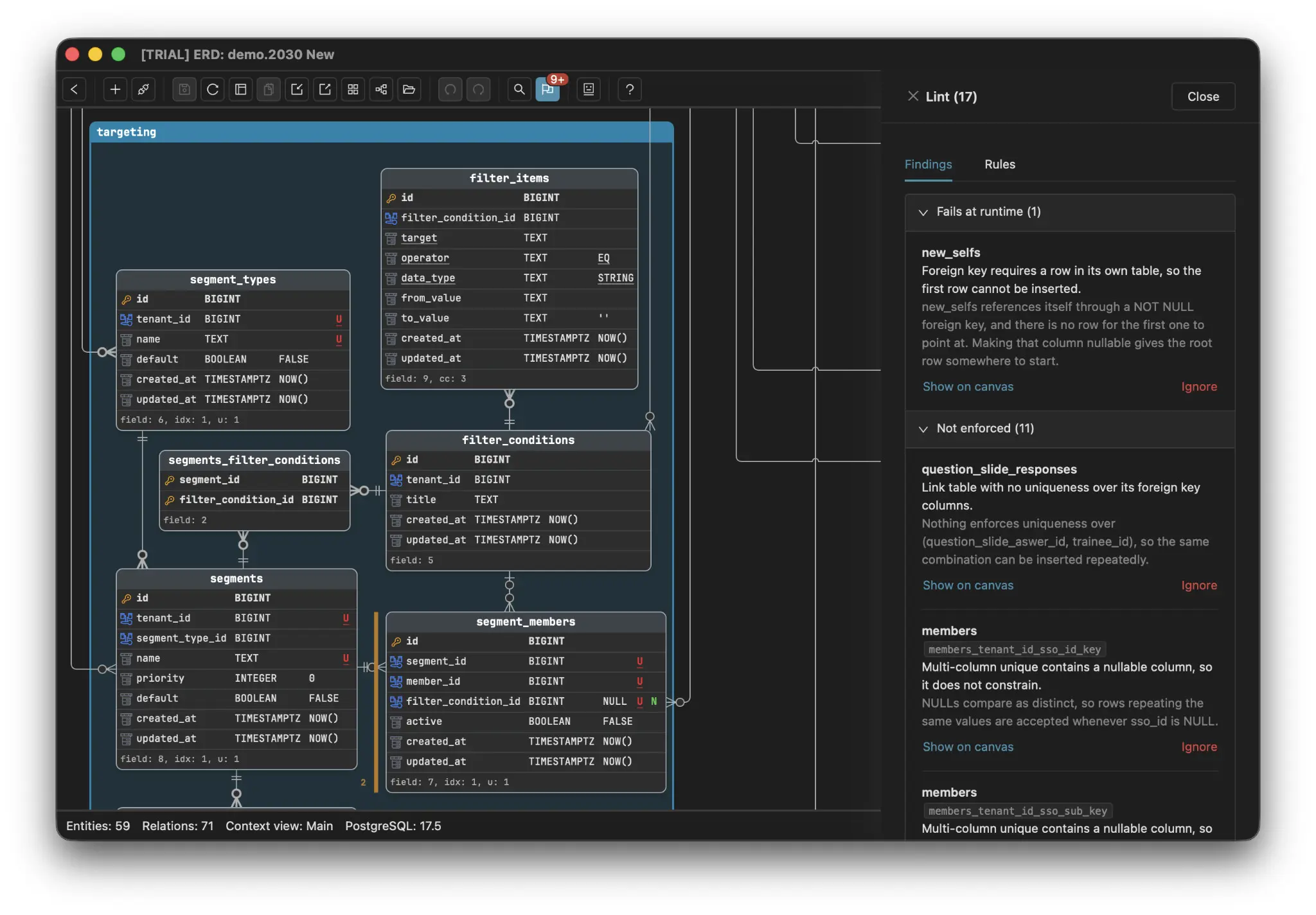Select the segment_types table header
1316x915 pixels.
233,280
